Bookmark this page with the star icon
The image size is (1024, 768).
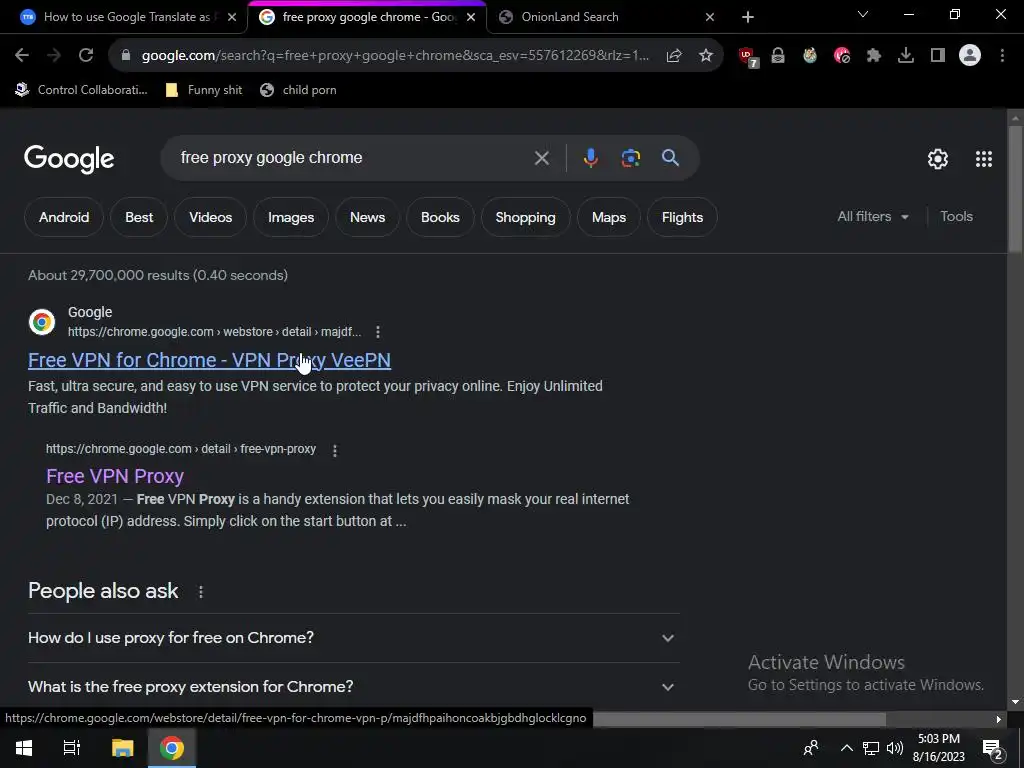(x=706, y=56)
